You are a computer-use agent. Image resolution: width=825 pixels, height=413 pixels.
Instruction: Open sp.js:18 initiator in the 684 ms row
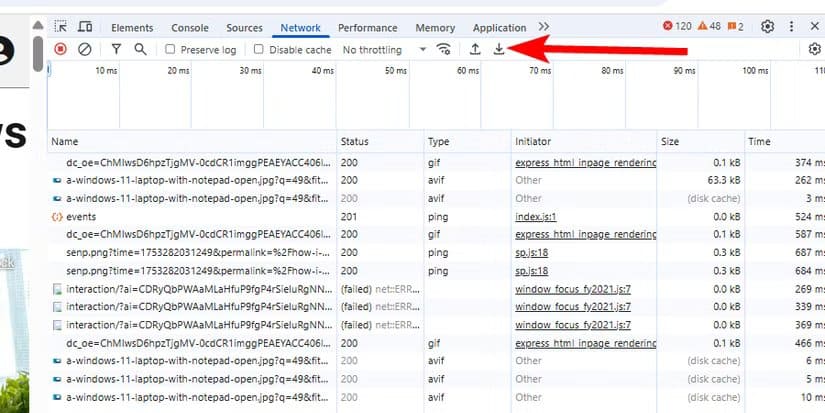531,271
